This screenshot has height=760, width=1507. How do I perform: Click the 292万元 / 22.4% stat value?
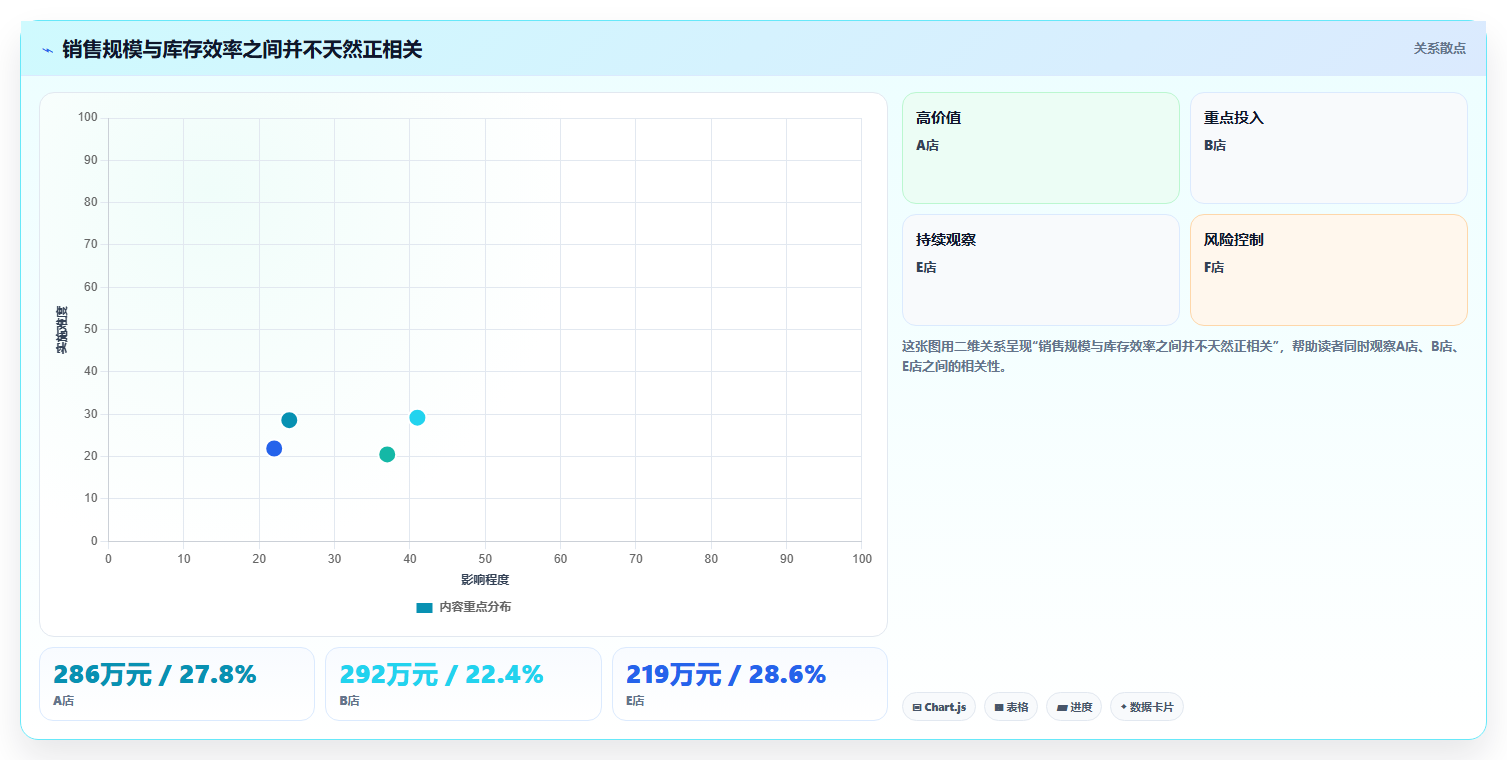(x=442, y=675)
